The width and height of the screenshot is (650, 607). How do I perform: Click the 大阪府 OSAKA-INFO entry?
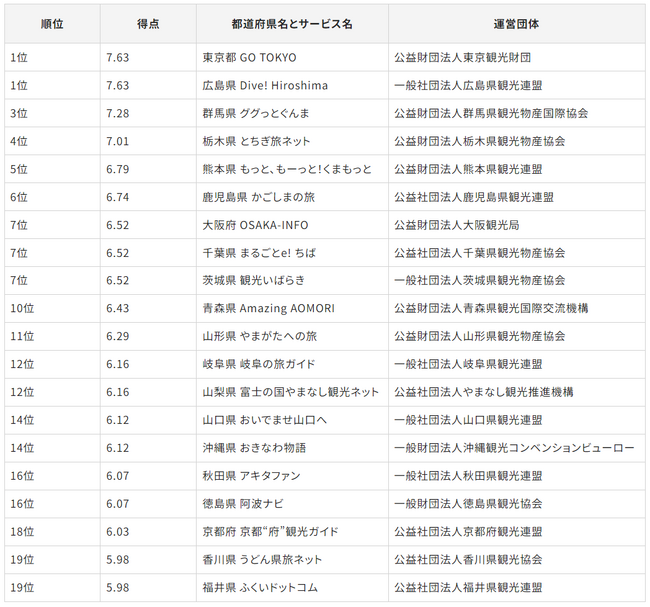[258, 226]
